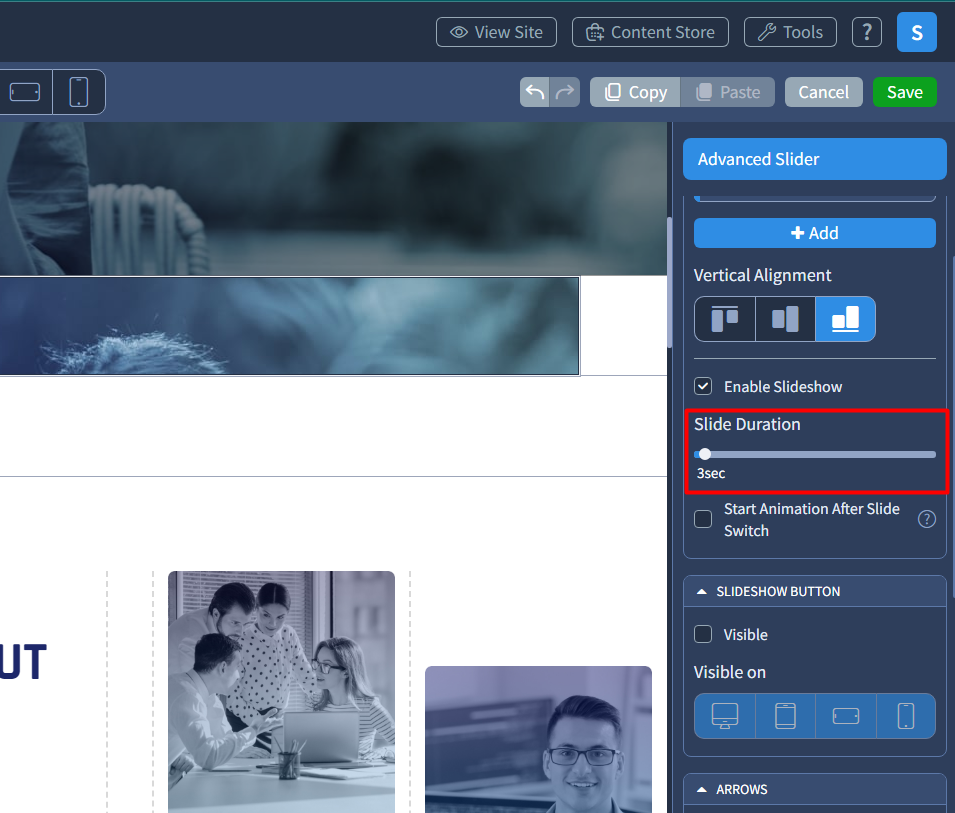Viewport: 955px width, 813px height.
Task: Toggle visibility on landscape tablet
Action: pos(845,716)
